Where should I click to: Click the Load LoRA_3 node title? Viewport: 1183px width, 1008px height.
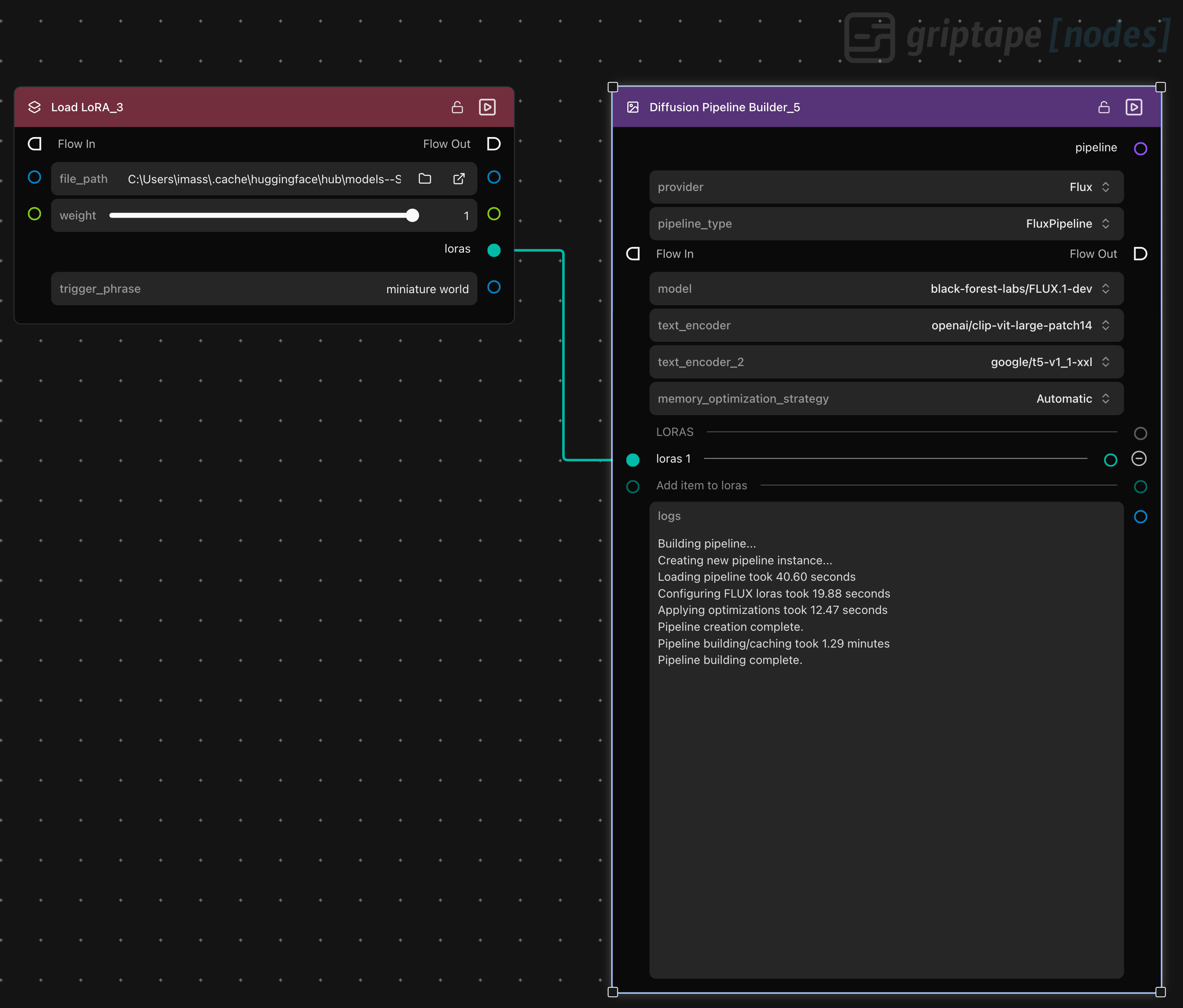click(x=87, y=107)
